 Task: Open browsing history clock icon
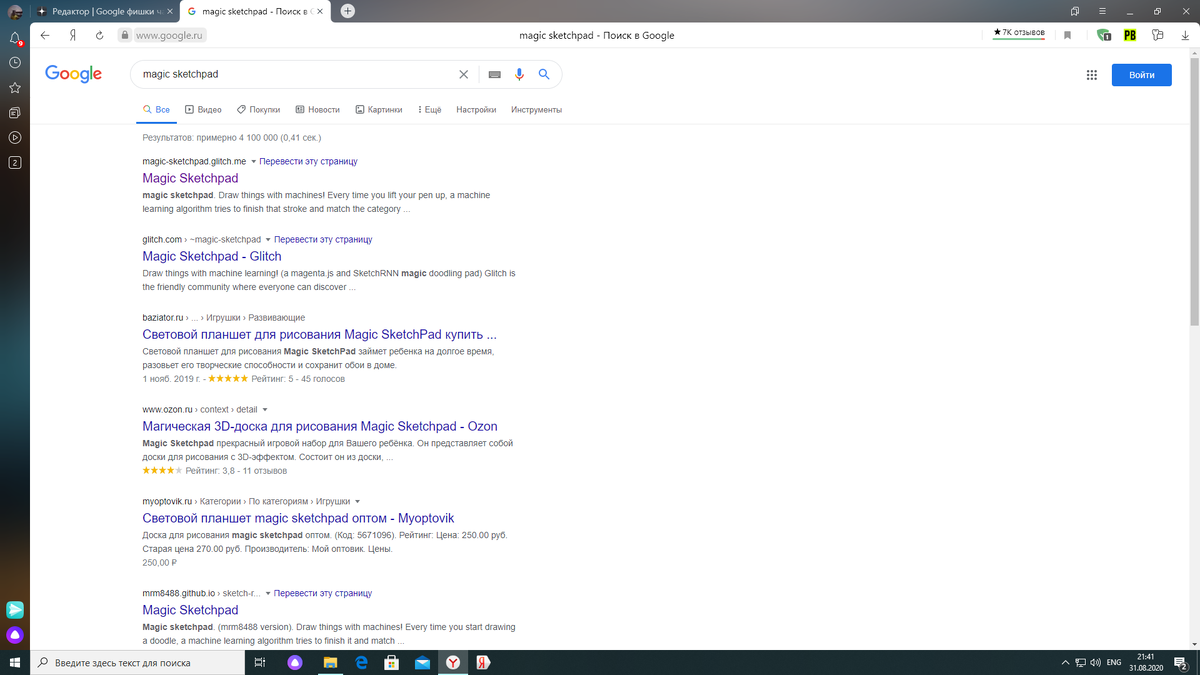[x=15, y=62]
